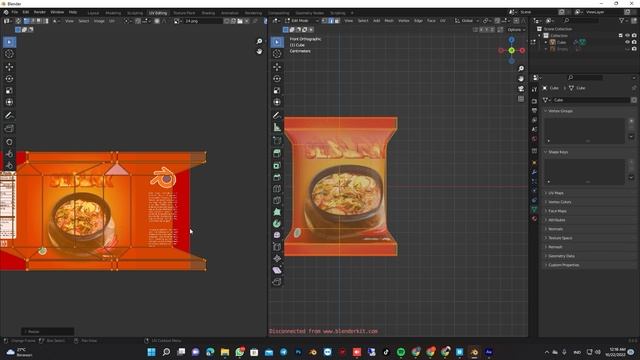Open the Global transform orientation dropdown
The width and height of the screenshot is (640, 360).
click(467, 21)
